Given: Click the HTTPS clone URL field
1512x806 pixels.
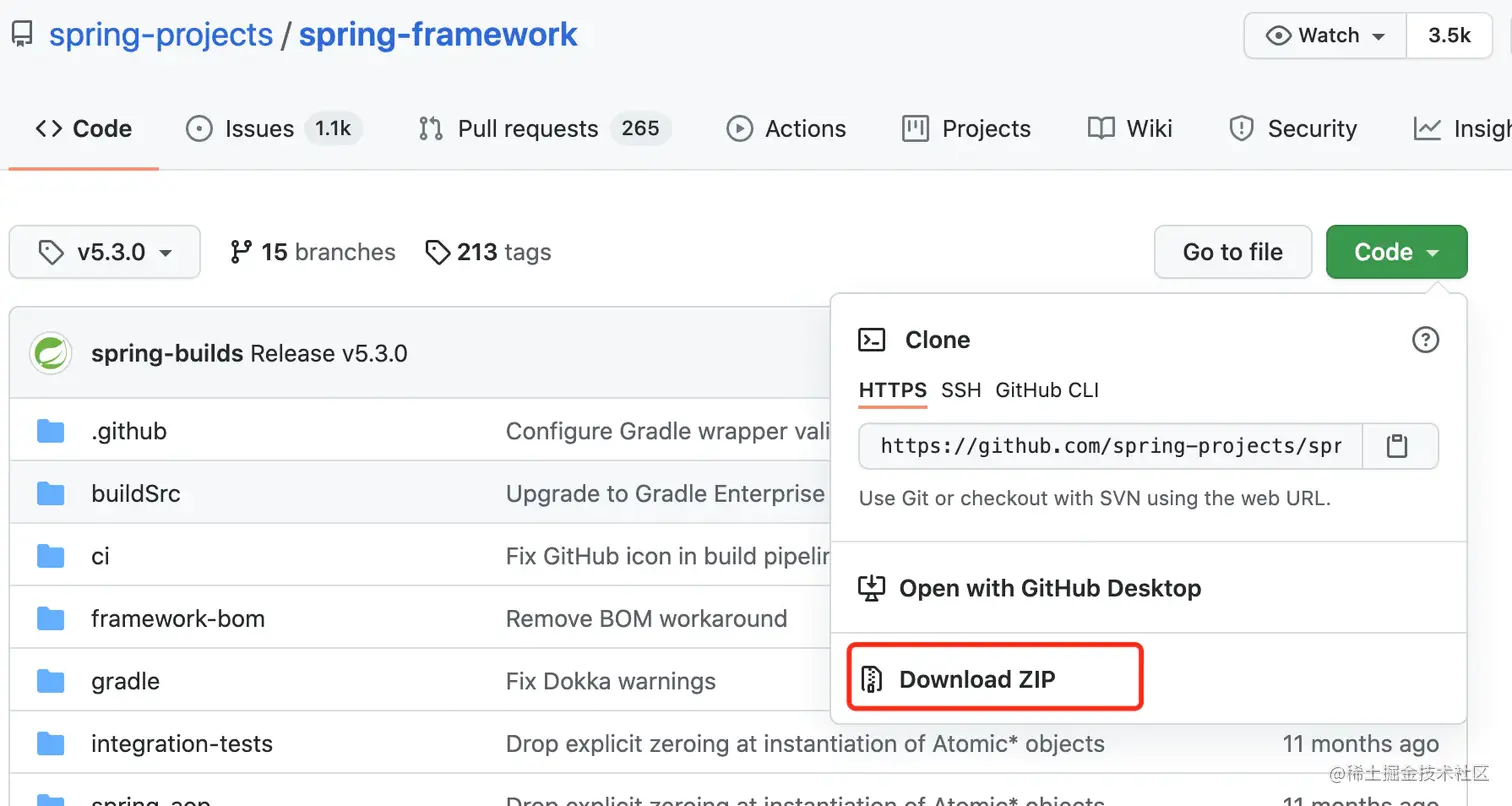Looking at the screenshot, I should [1110, 446].
